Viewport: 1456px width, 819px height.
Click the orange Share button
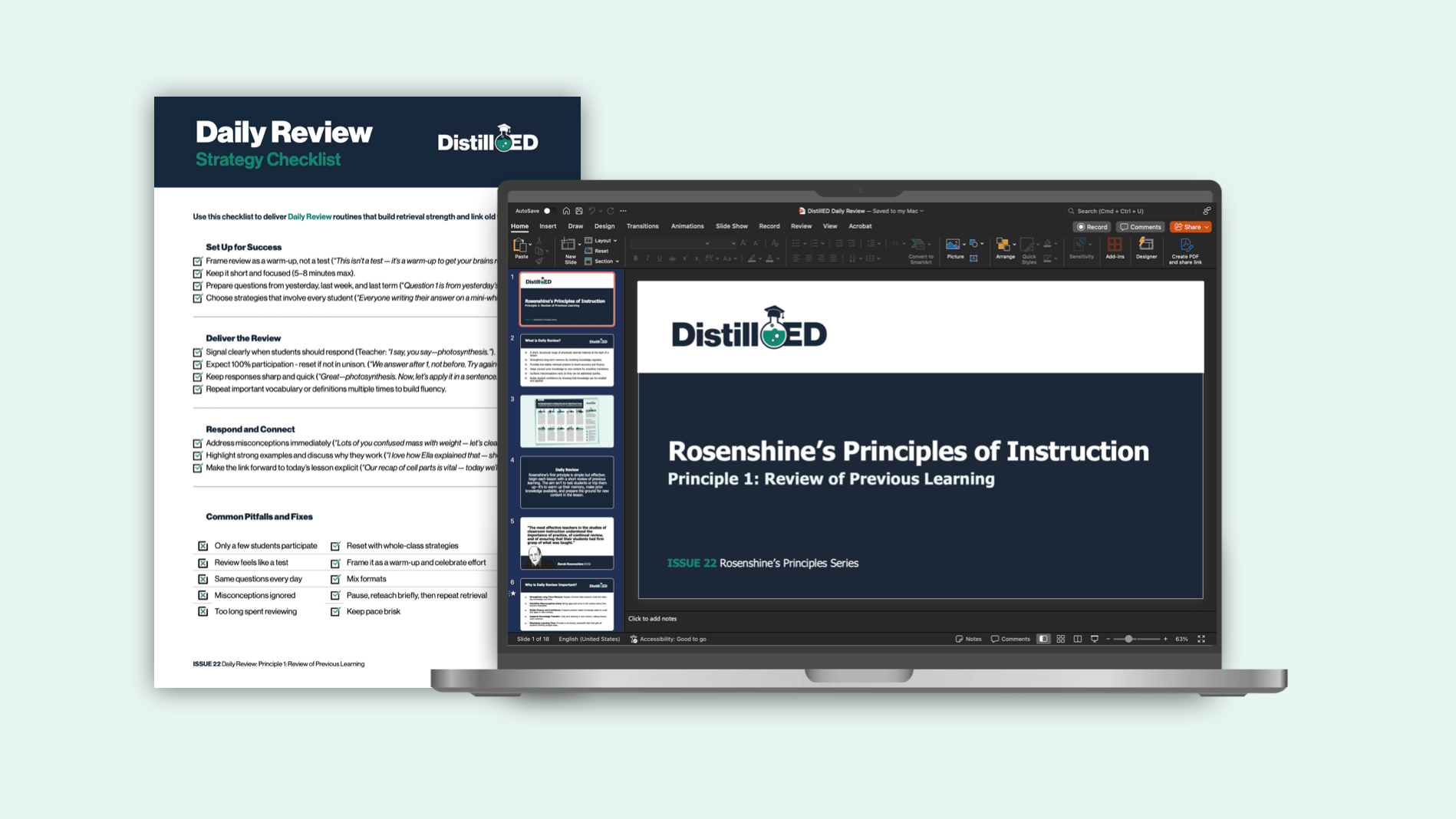click(x=1191, y=227)
